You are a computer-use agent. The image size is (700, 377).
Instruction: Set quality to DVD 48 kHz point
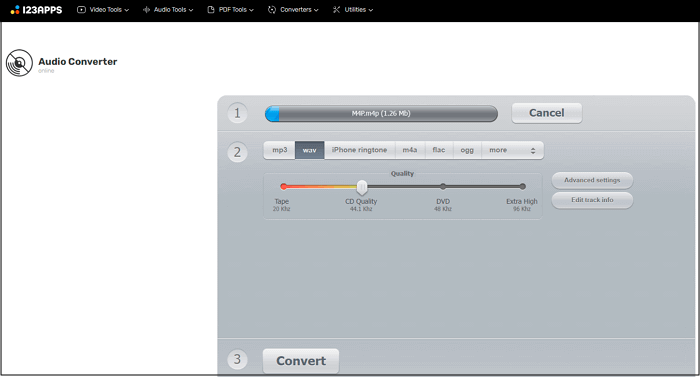tap(443, 186)
